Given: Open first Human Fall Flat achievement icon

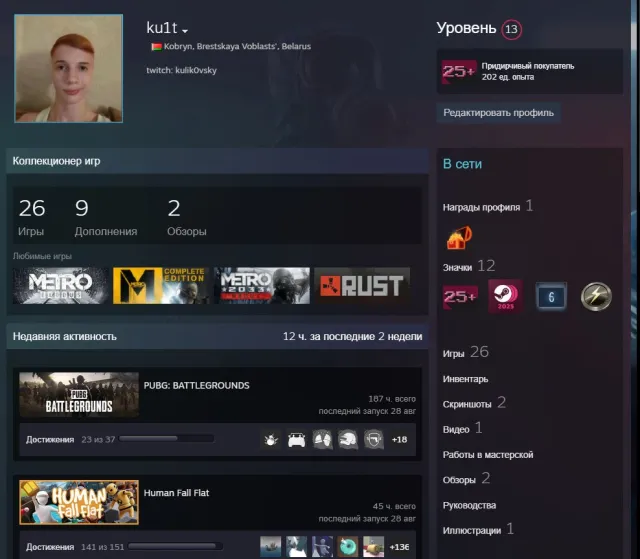Looking at the screenshot, I should coord(271,547).
